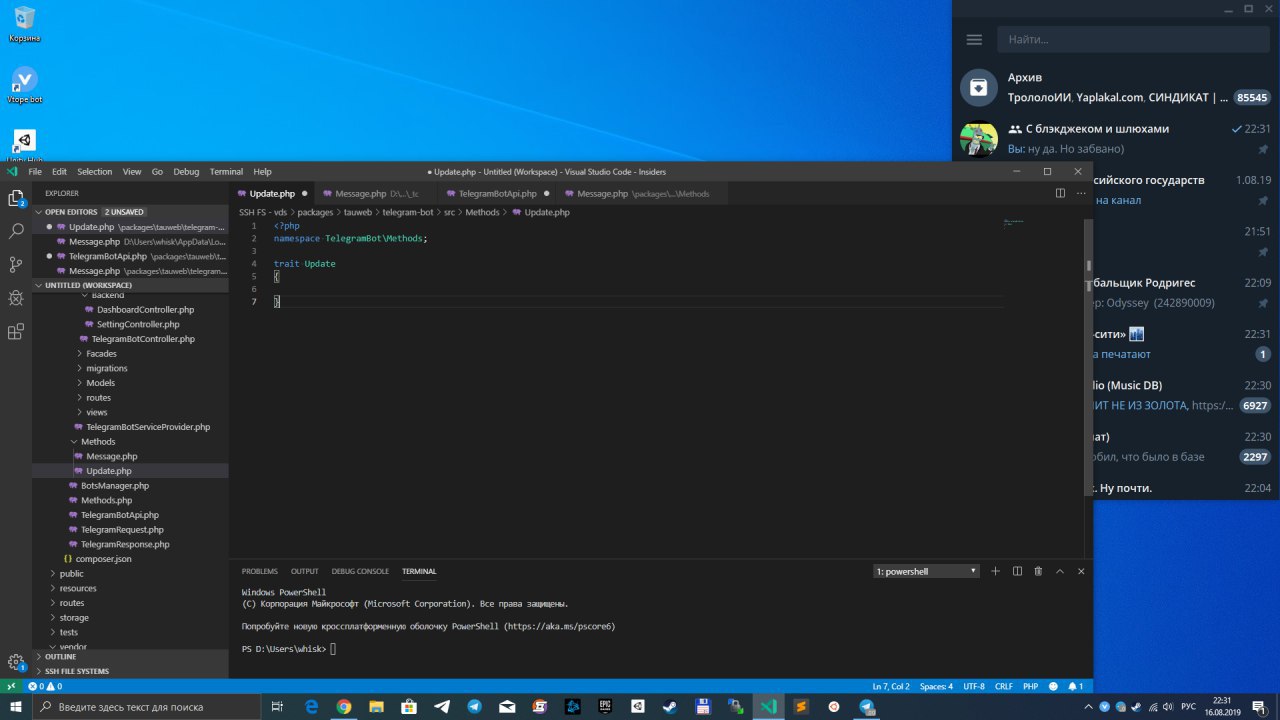The height and width of the screenshot is (720, 1280).
Task: Open Message.php in Methods folder
Action: 112,456
